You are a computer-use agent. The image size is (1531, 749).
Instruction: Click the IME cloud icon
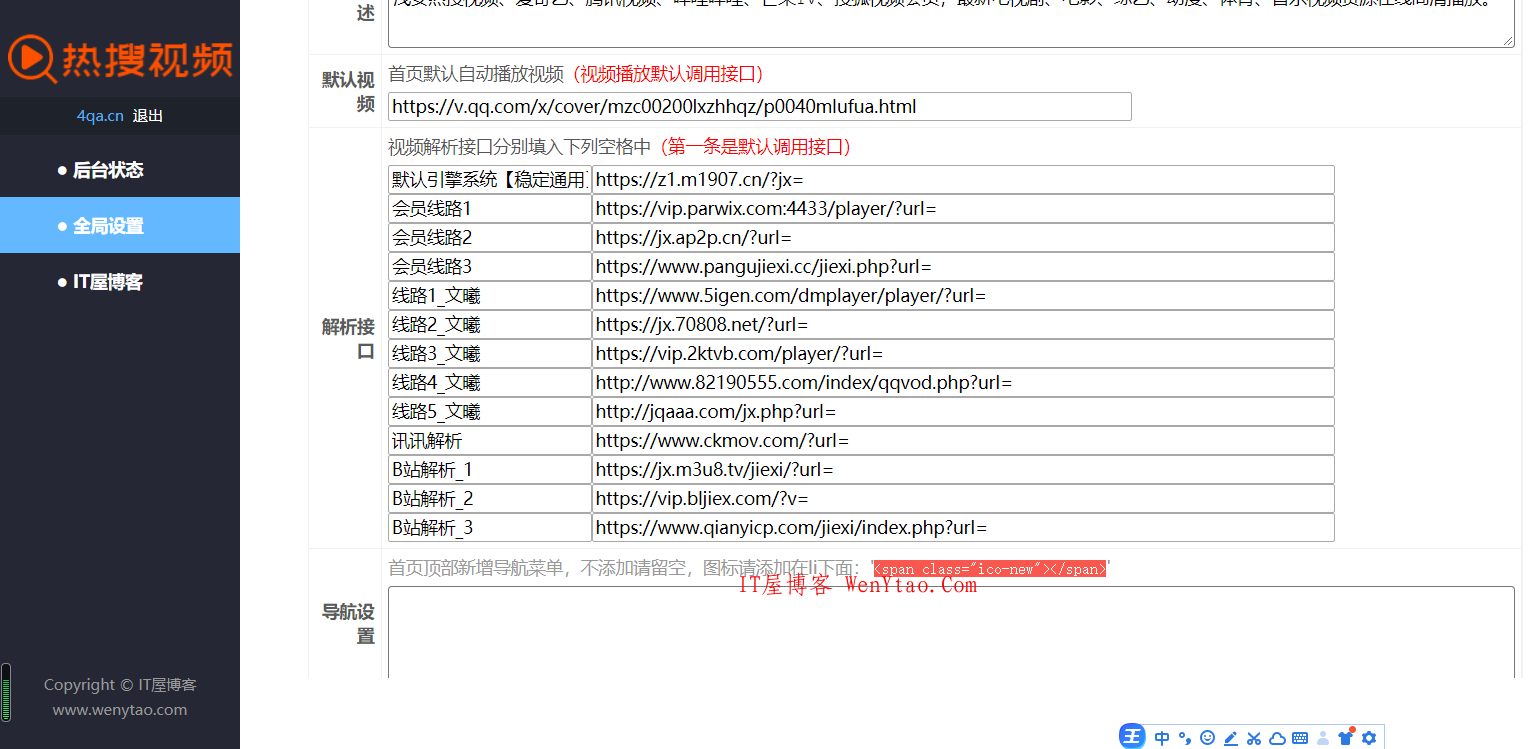[1277, 738]
